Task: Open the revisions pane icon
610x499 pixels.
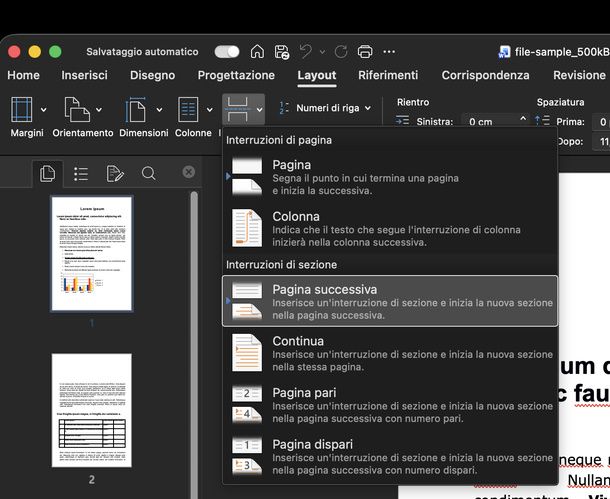Action: (x=115, y=173)
